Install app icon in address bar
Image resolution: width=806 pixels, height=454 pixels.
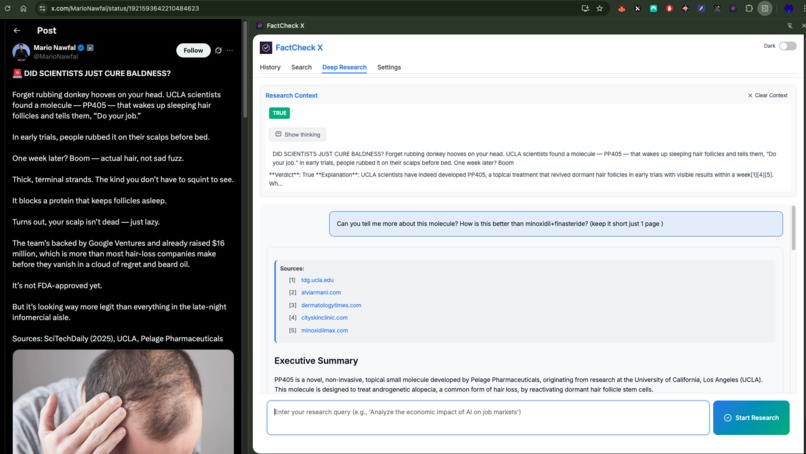click(585, 8)
